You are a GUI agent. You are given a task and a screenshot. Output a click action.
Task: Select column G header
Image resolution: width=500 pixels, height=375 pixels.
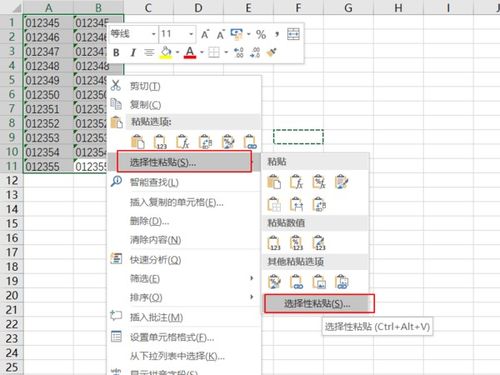[348, 7]
